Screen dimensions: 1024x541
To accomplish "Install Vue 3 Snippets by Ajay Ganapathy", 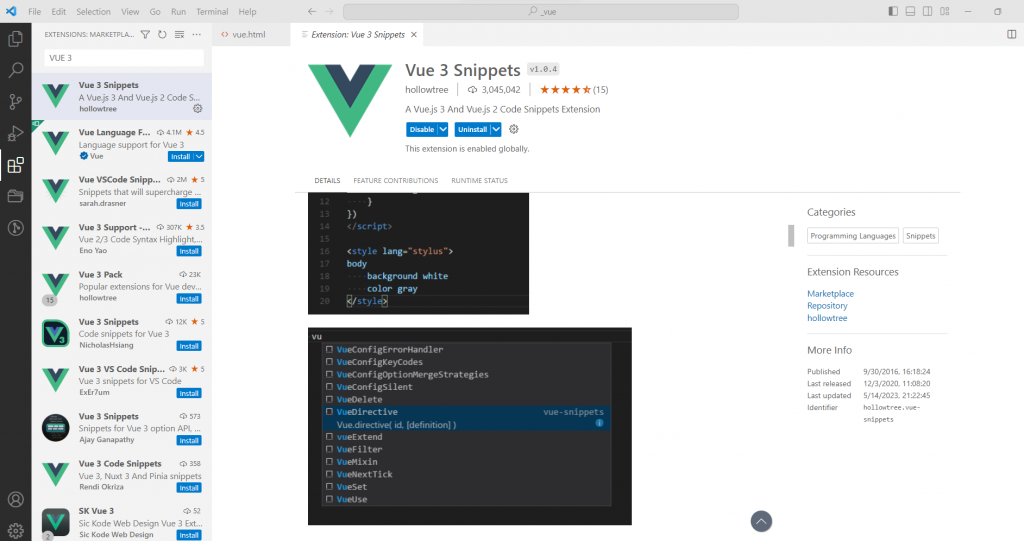I will coord(189,441).
